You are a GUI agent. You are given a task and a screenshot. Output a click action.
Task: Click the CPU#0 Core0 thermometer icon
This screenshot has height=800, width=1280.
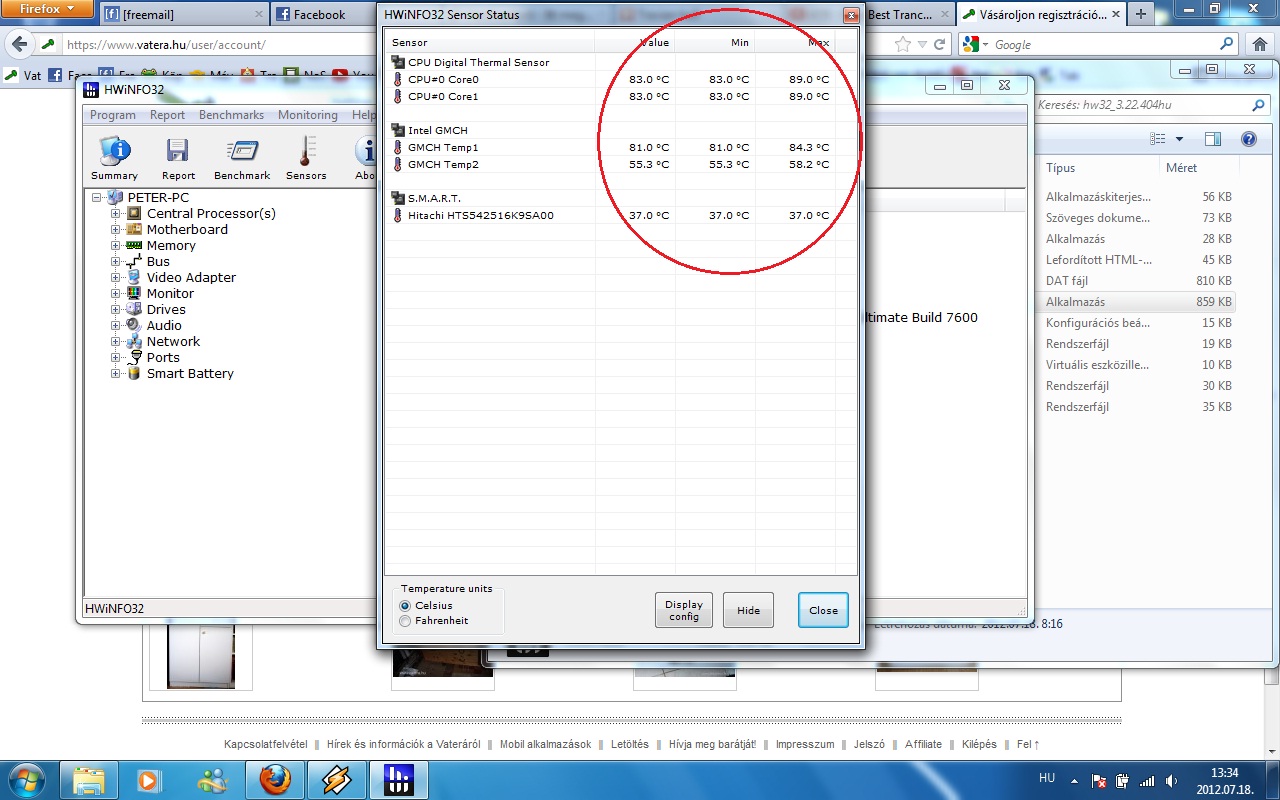pos(398,80)
